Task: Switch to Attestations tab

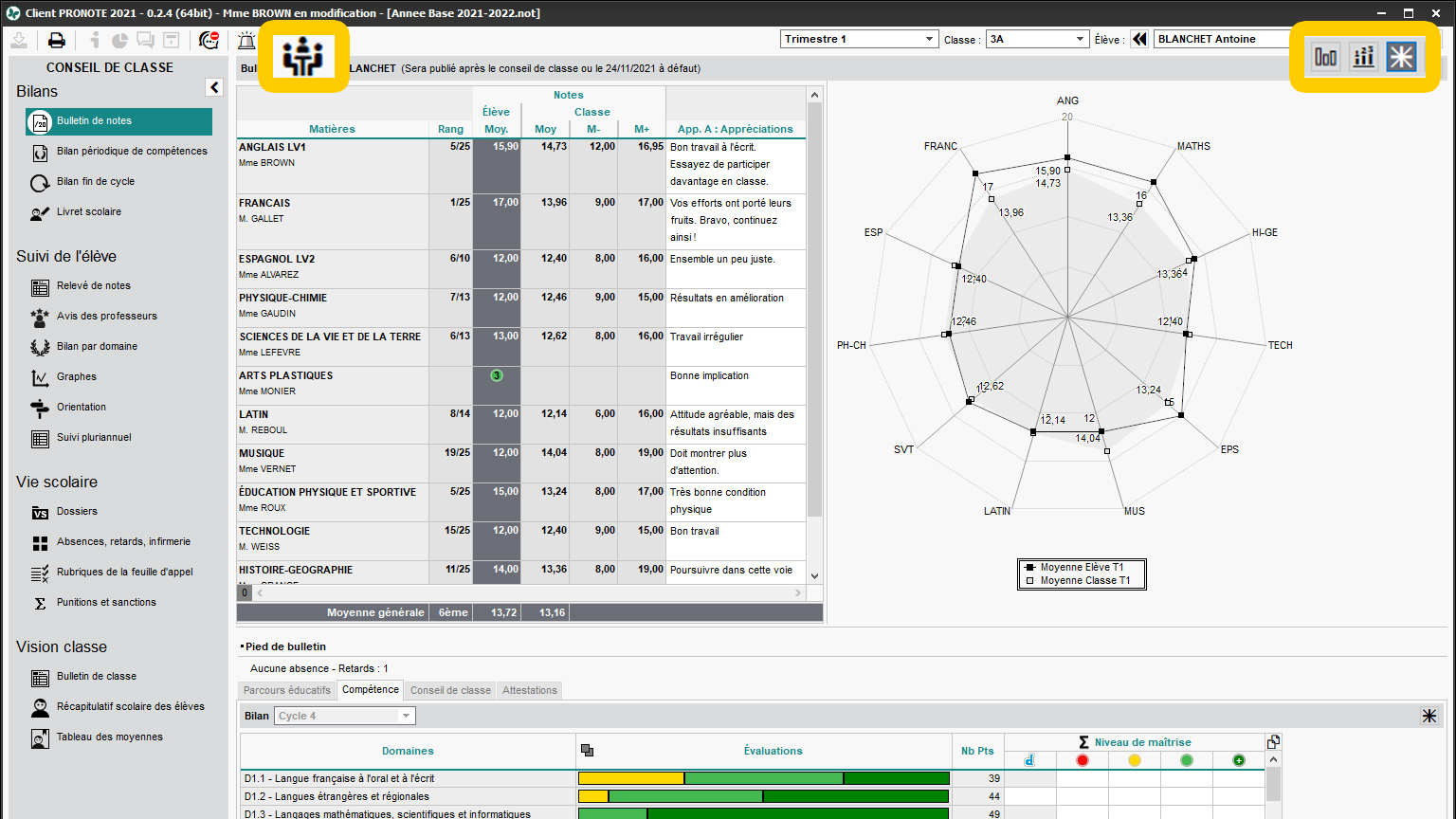Action: click(530, 690)
